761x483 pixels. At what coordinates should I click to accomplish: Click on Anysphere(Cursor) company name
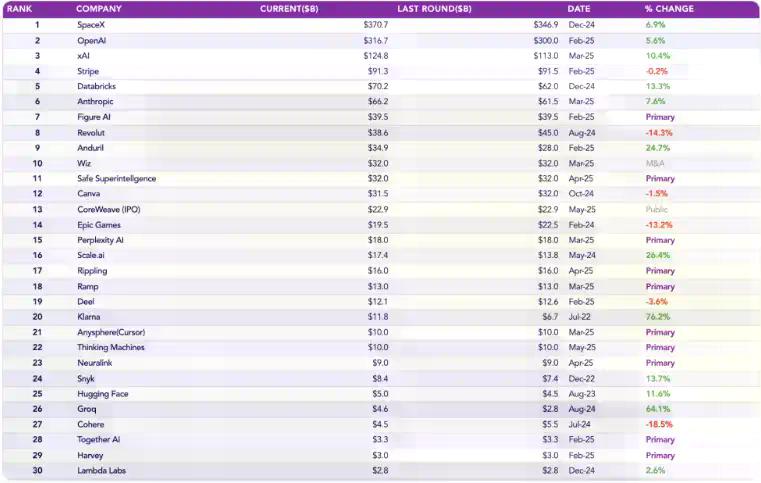(x=111, y=332)
